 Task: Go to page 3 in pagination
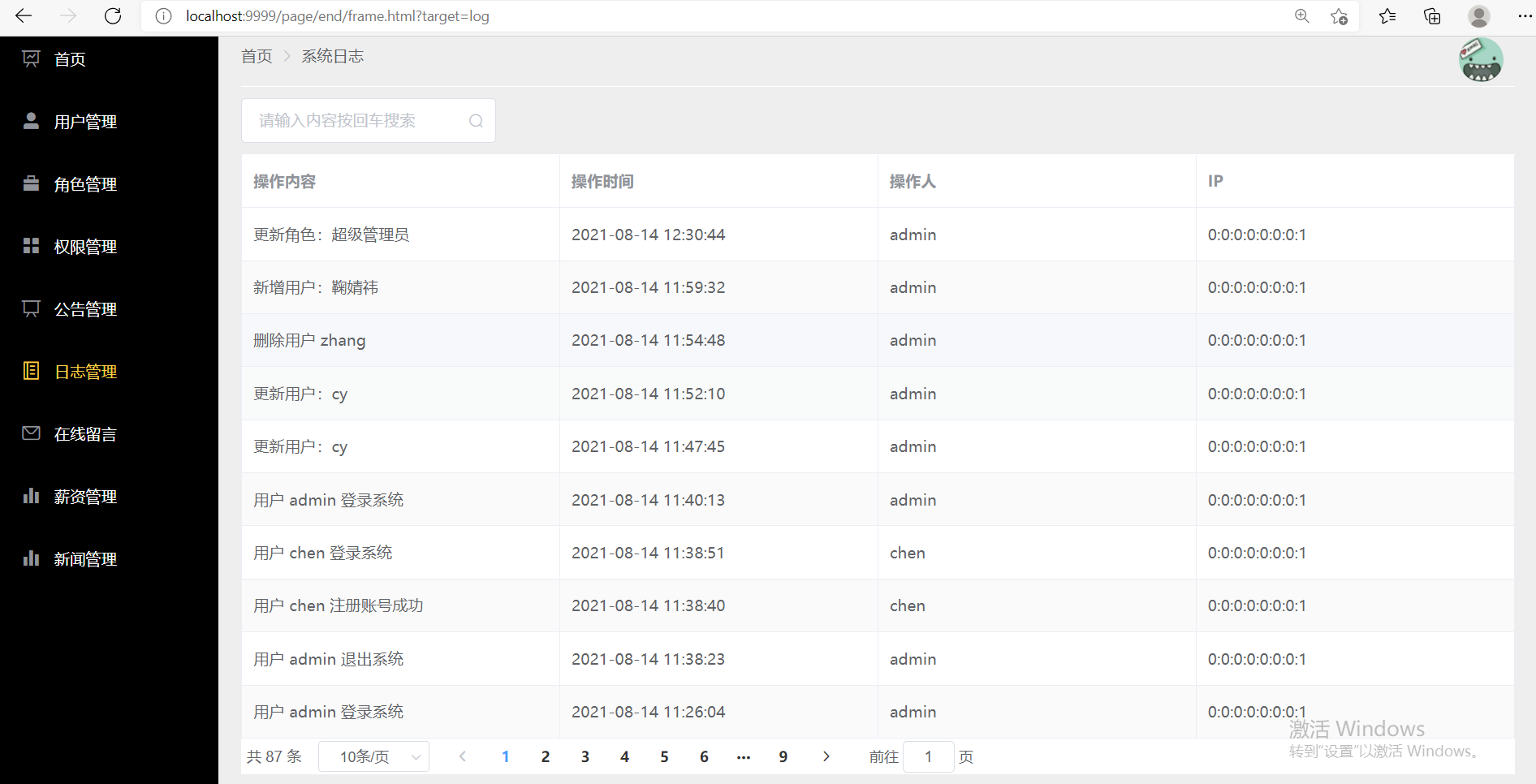(585, 756)
